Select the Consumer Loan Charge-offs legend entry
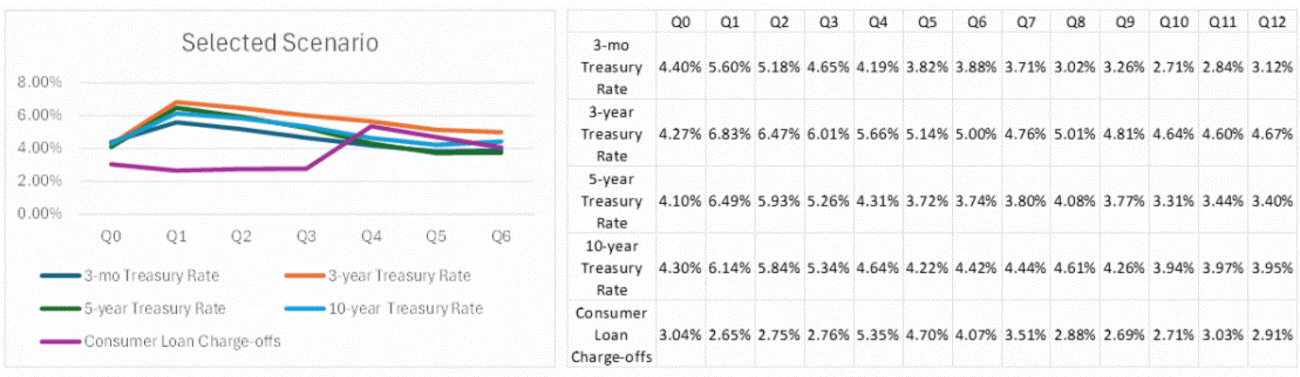 pos(160,341)
